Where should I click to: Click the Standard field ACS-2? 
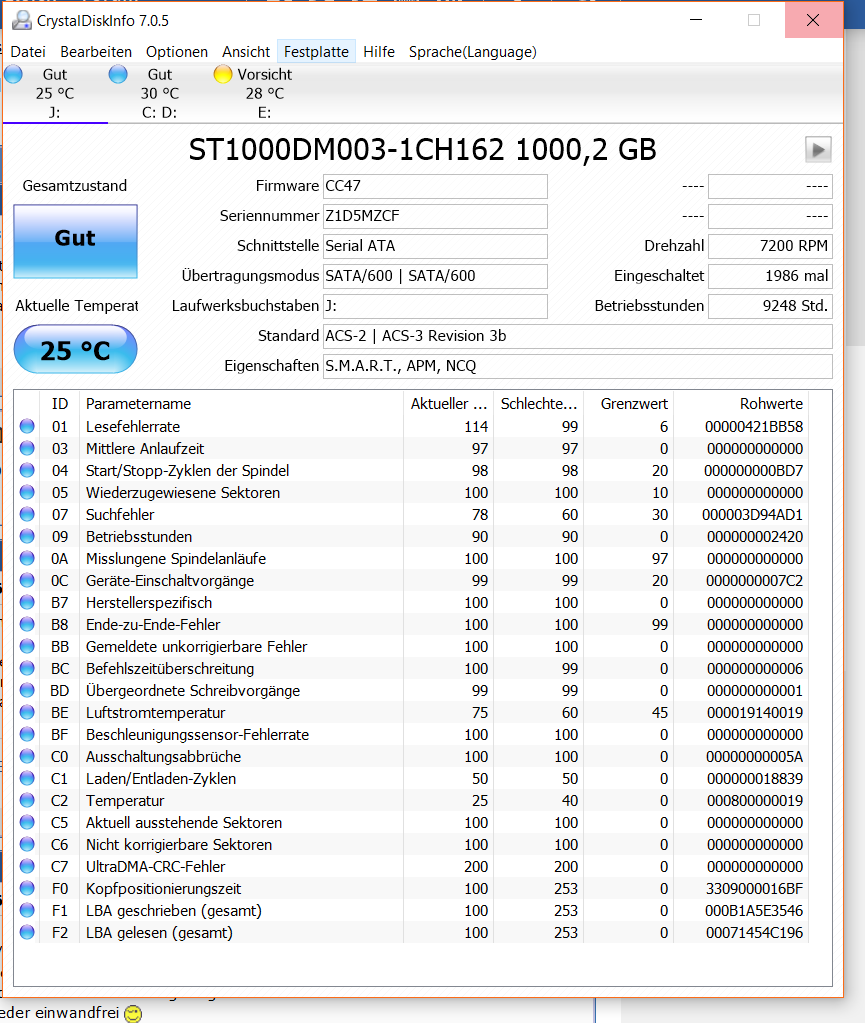point(577,336)
